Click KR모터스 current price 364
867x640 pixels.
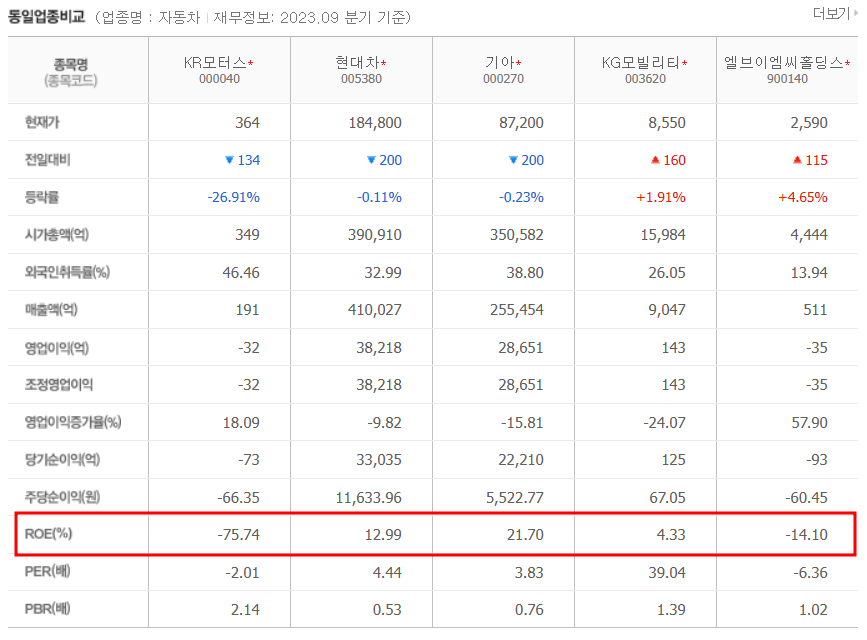[x=247, y=123]
